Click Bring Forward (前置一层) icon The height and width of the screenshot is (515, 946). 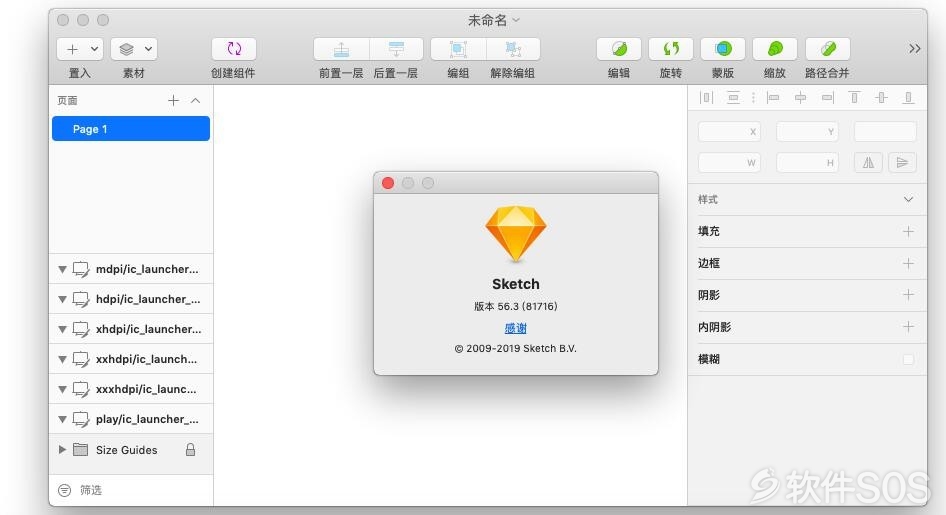pos(341,49)
